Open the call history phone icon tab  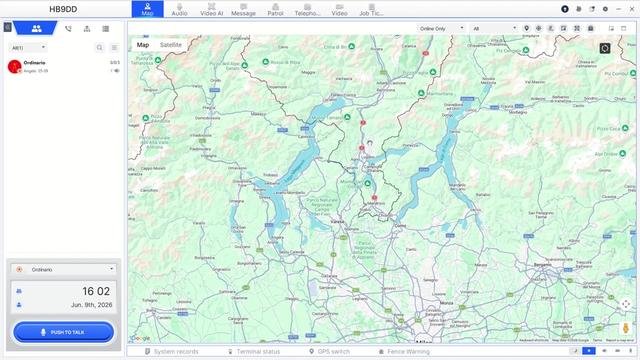[68, 29]
